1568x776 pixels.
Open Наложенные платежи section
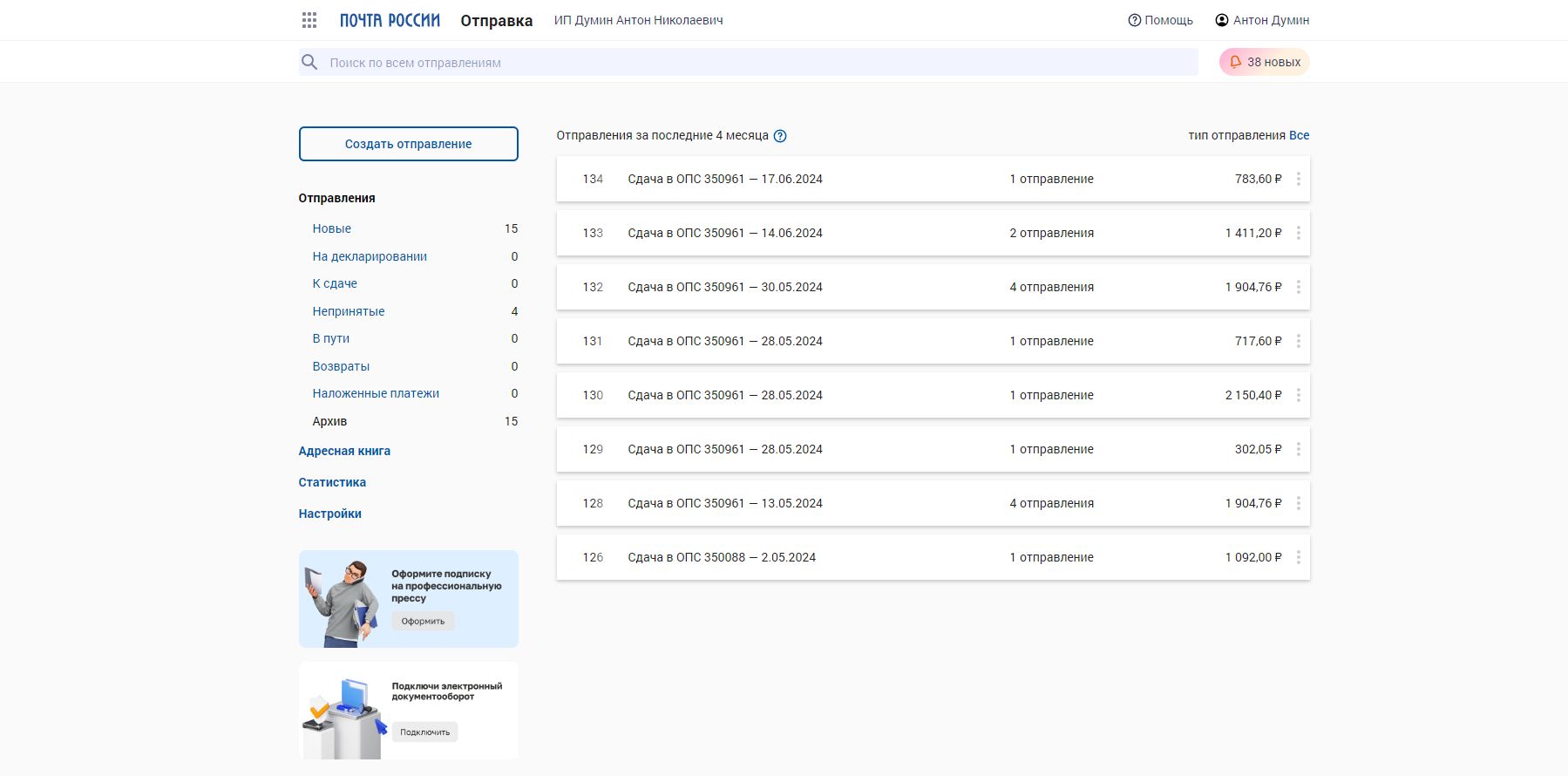tap(376, 393)
